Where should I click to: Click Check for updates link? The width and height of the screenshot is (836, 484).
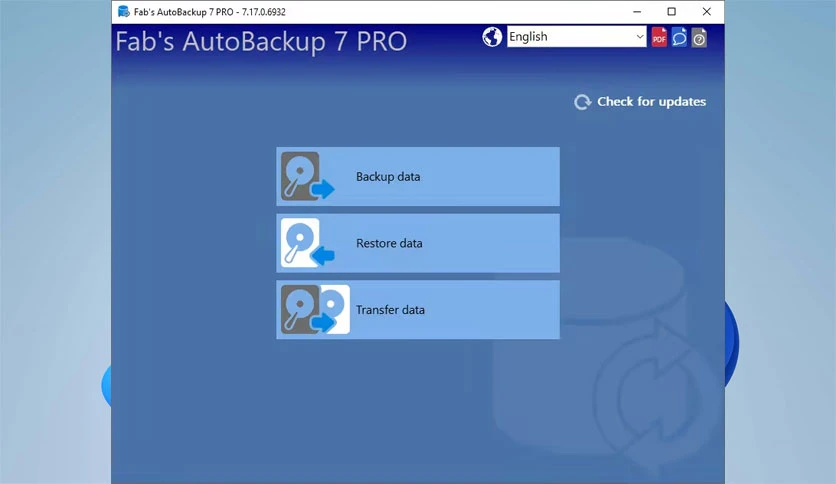651,101
